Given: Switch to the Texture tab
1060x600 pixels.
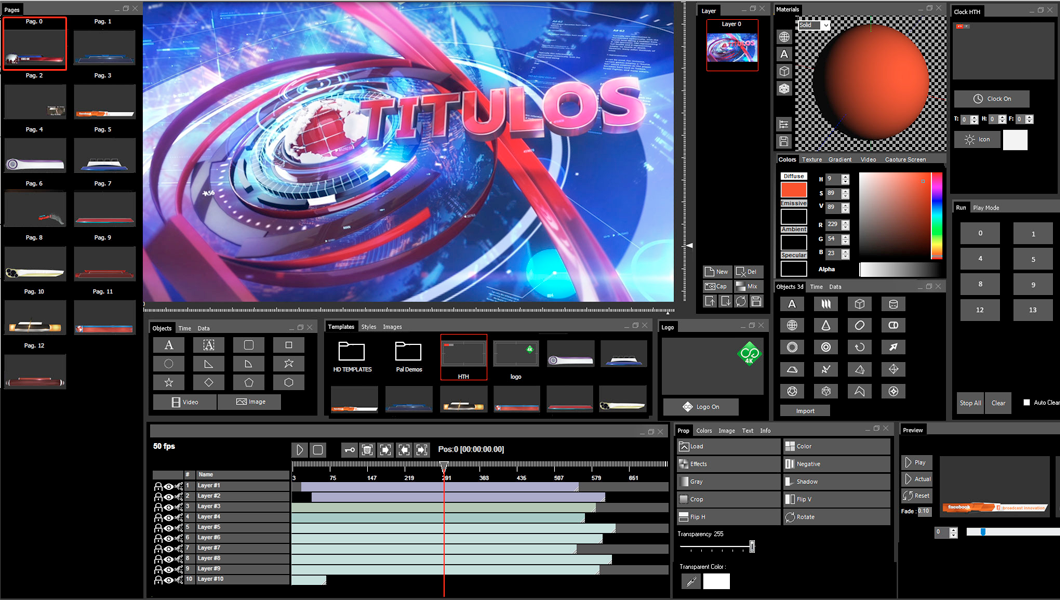Looking at the screenshot, I should [812, 159].
